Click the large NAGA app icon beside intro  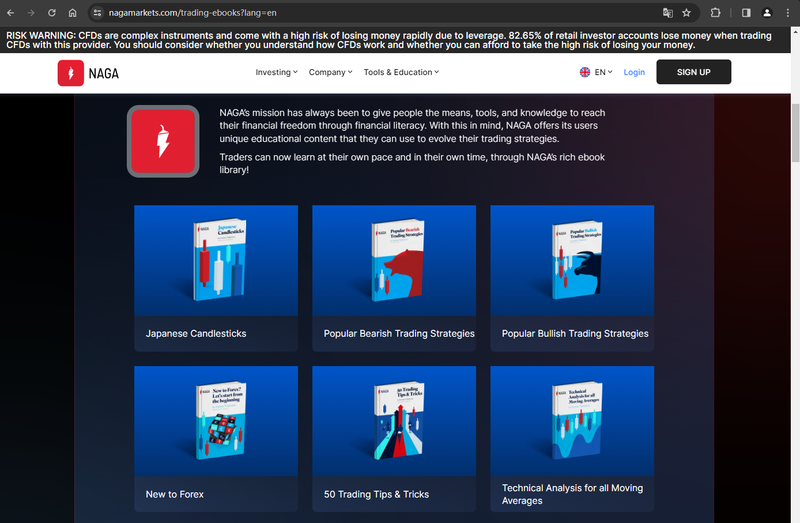coord(163,141)
